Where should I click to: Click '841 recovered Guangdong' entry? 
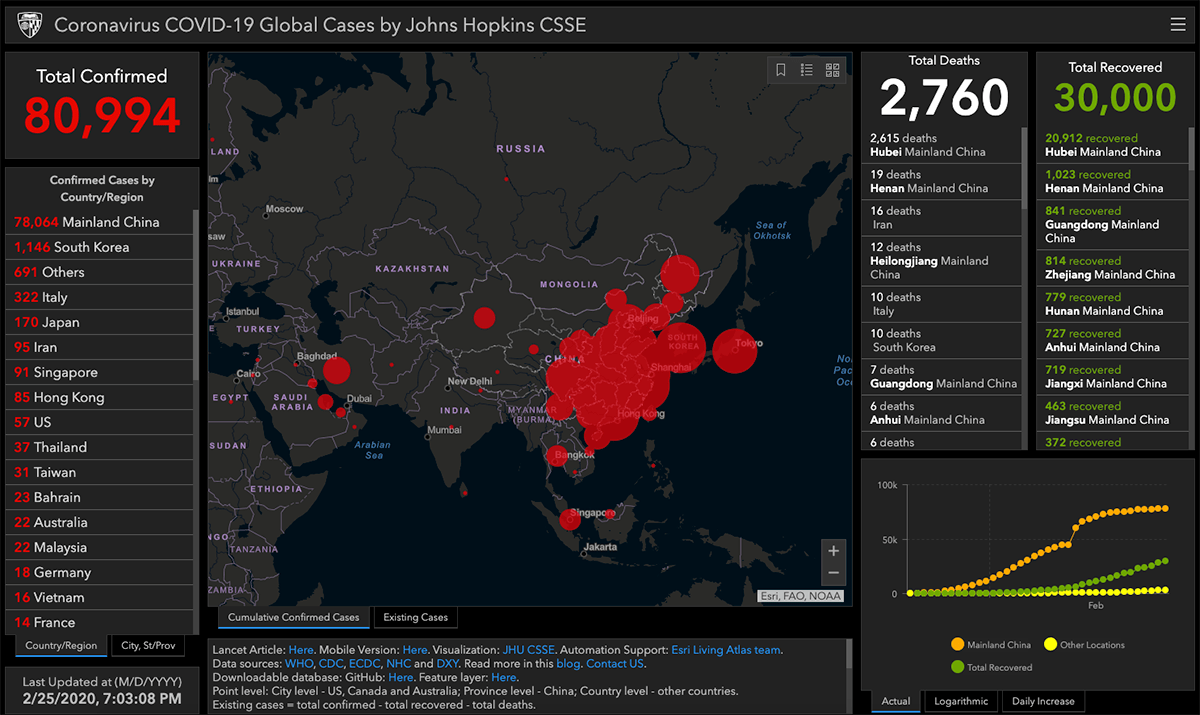1112,224
